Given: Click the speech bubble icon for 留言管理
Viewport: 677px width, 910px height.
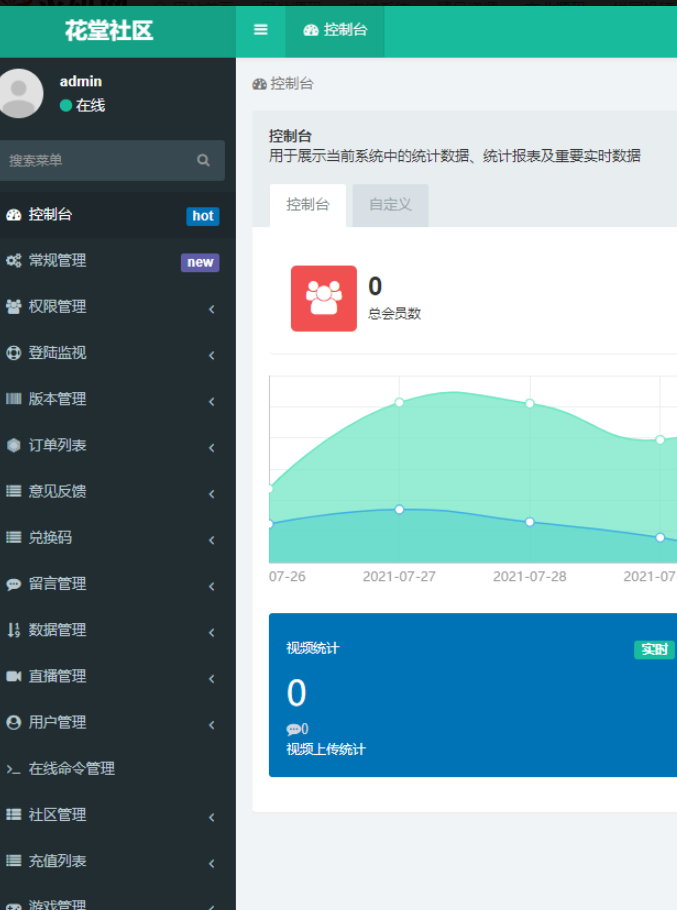Looking at the screenshot, I should (x=13, y=584).
